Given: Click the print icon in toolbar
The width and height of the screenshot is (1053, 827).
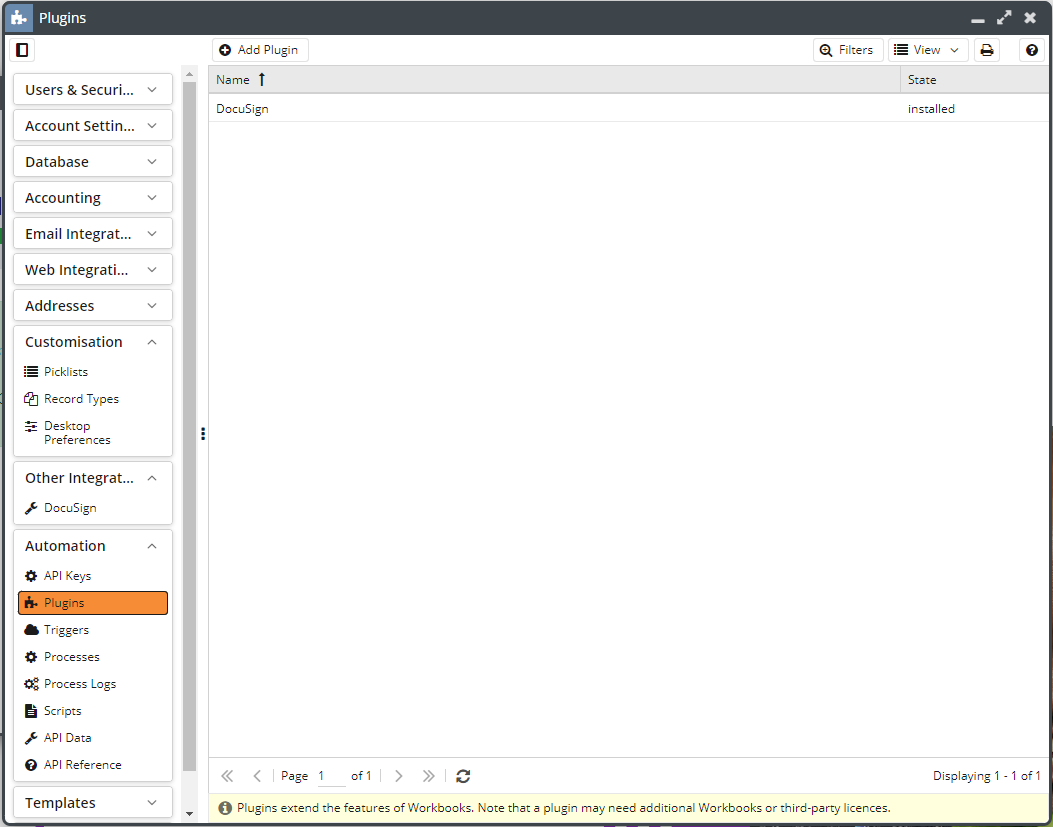Looking at the screenshot, I should [987, 50].
